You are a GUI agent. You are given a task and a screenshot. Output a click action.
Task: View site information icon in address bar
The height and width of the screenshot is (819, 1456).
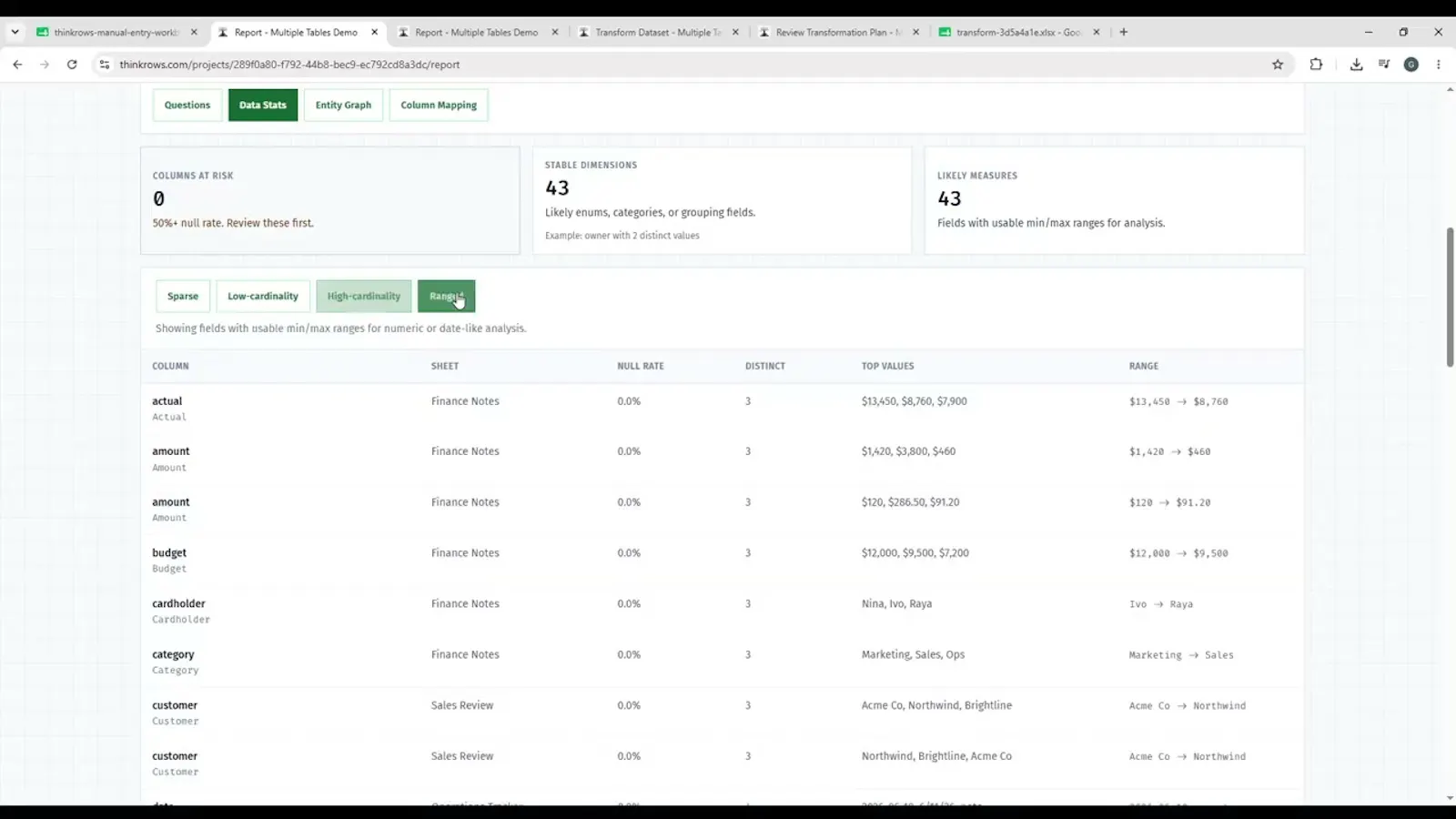(105, 65)
